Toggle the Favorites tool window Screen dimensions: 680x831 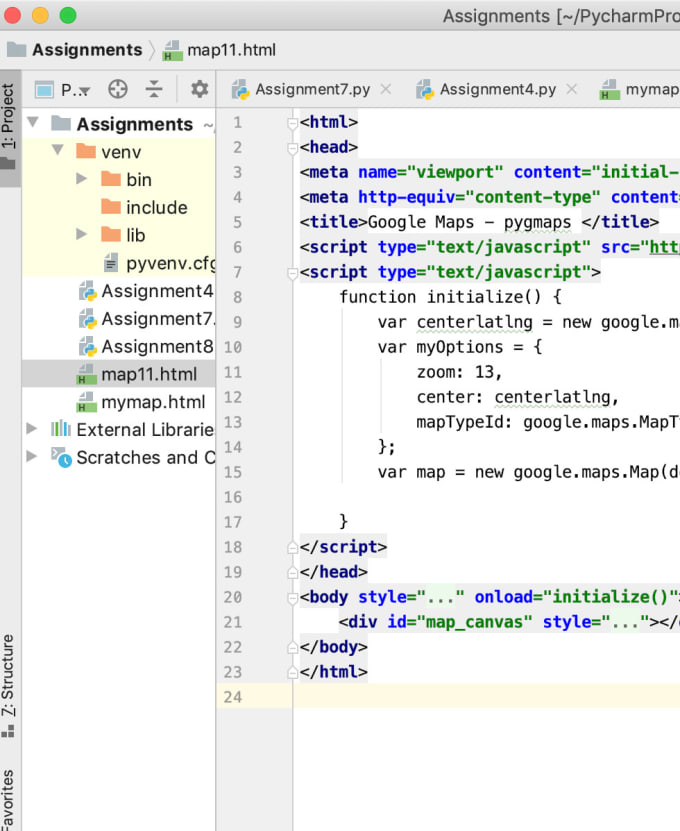coord(8,799)
